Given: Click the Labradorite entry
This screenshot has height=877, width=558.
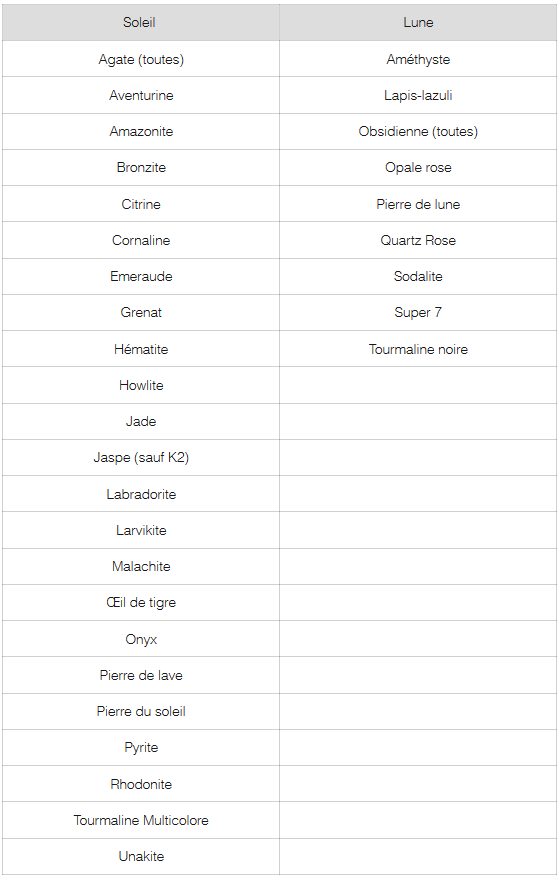Looking at the screenshot, I should tap(140, 494).
